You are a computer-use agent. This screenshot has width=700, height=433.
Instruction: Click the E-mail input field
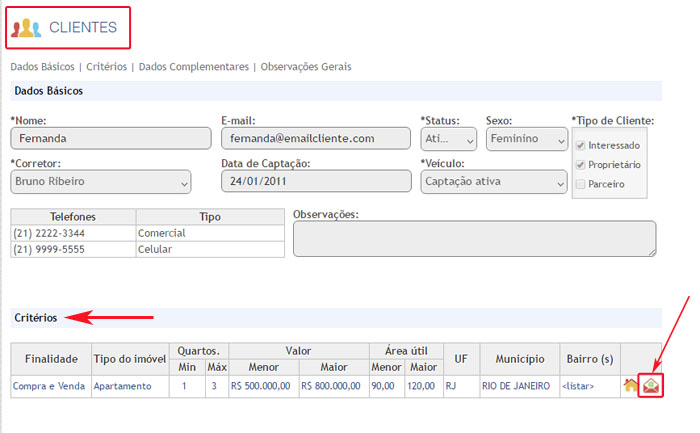(315, 139)
